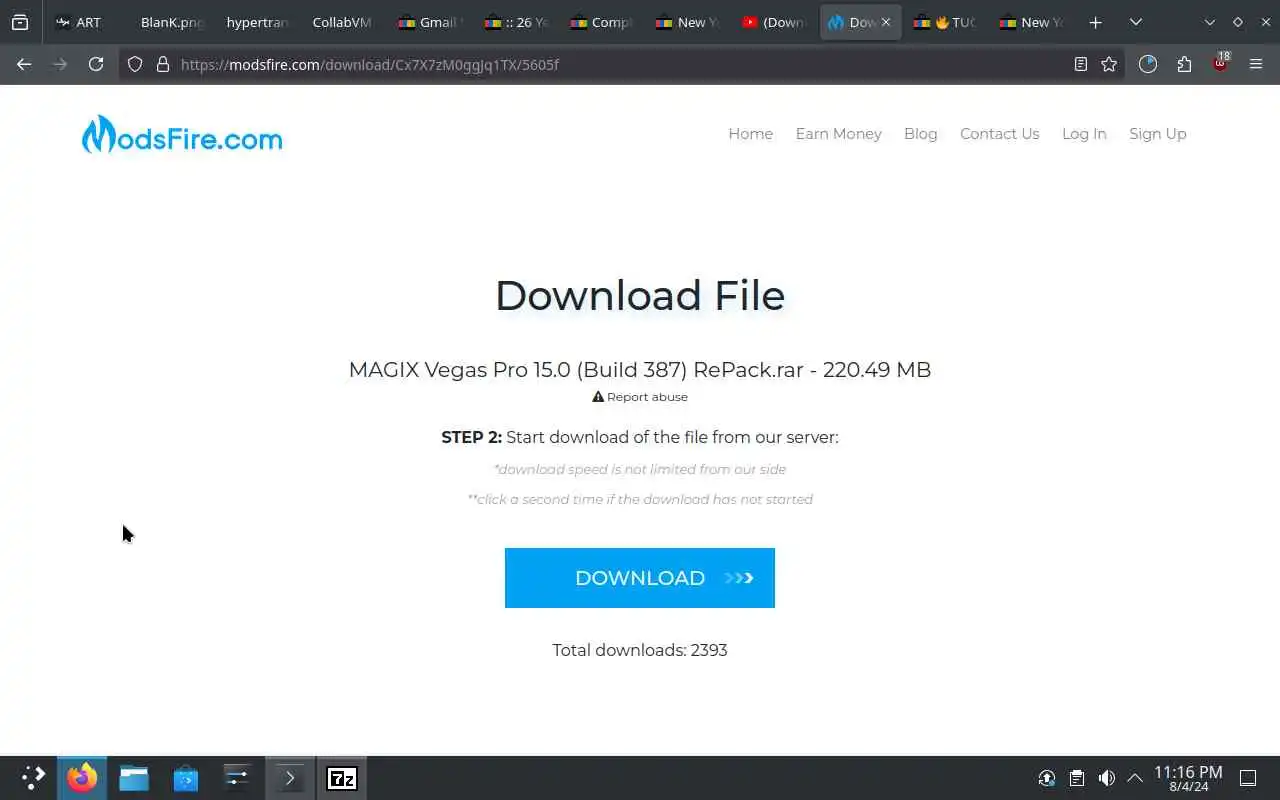The width and height of the screenshot is (1280, 800).
Task: Open the Extensions puzzle icon
Action: click(1184, 64)
